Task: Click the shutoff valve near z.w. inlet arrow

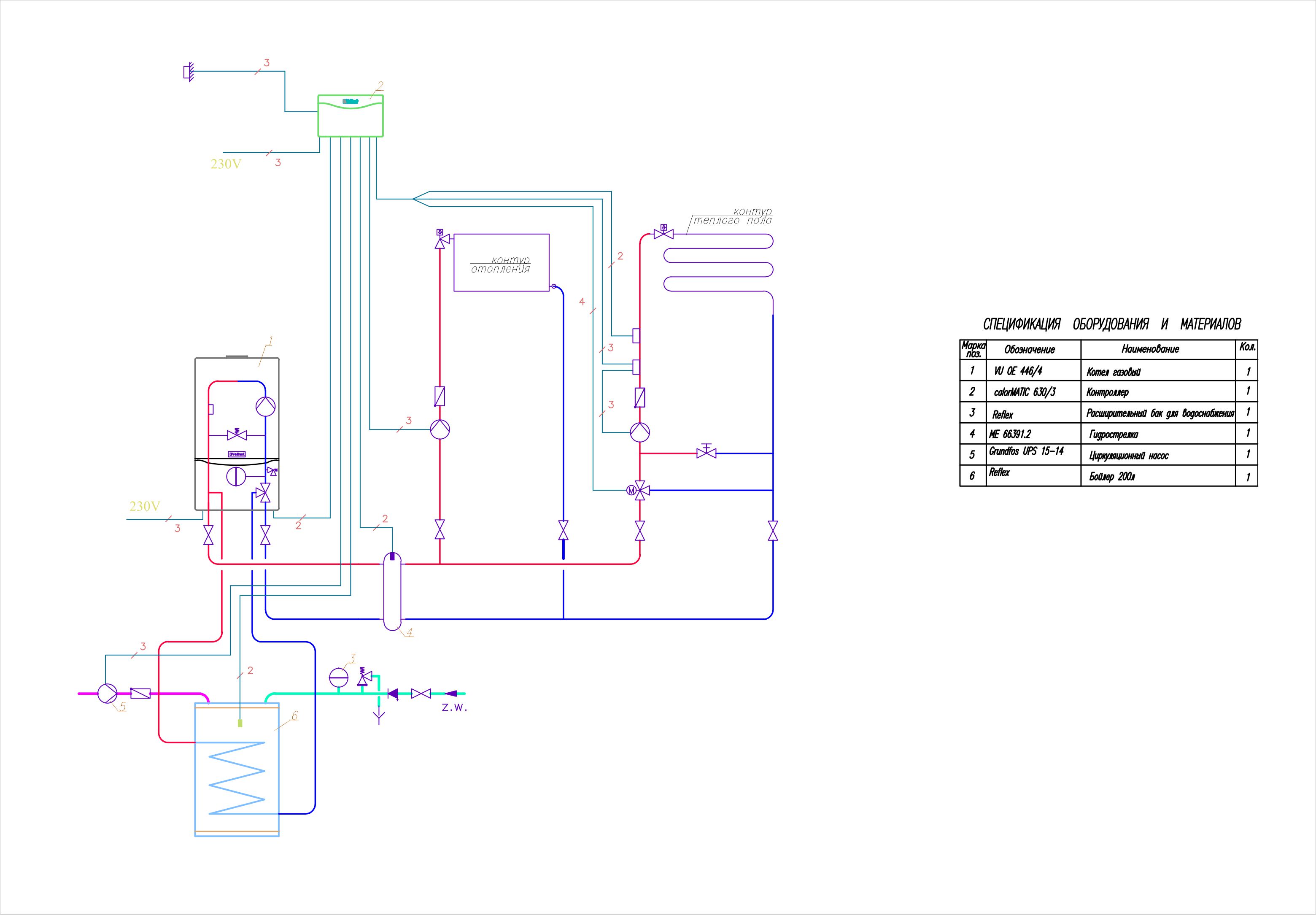Action: [421, 694]
